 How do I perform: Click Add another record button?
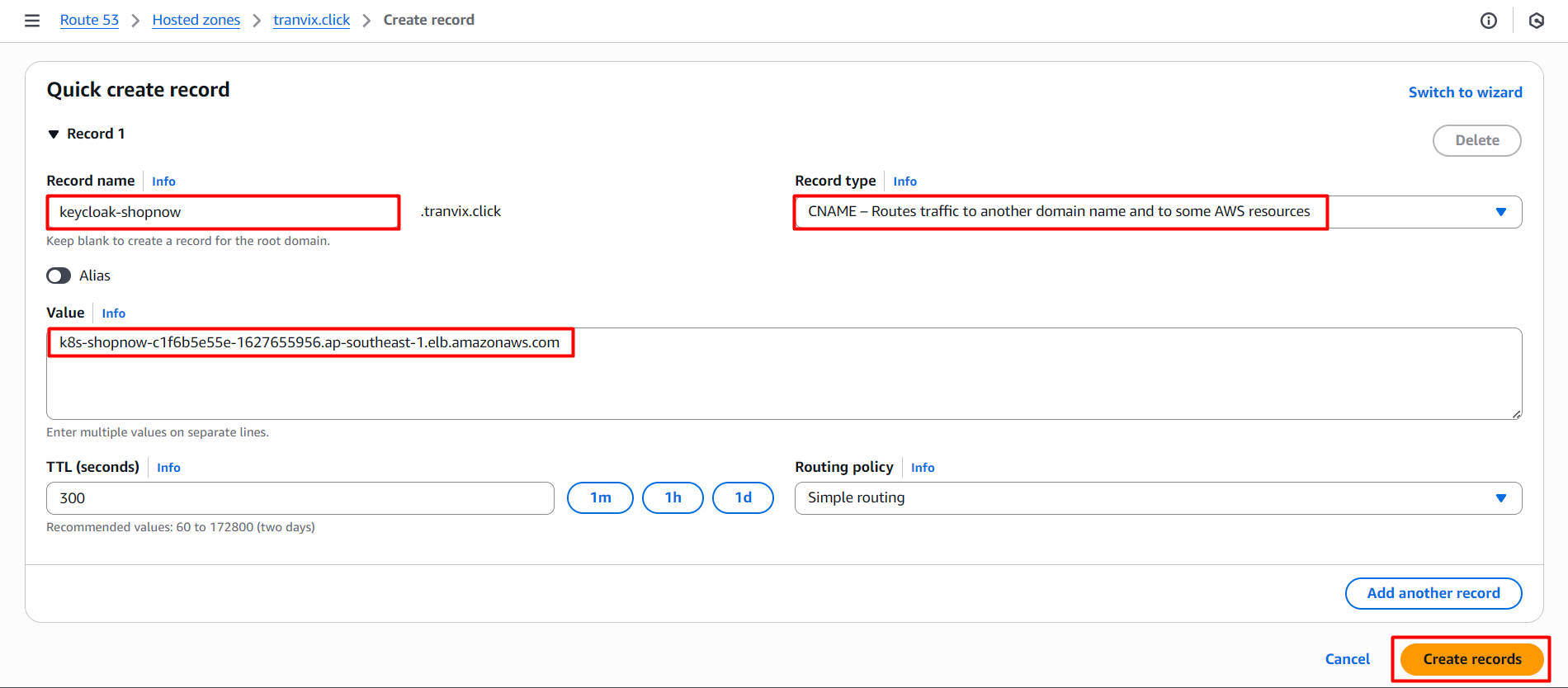tap(1433, 593)
